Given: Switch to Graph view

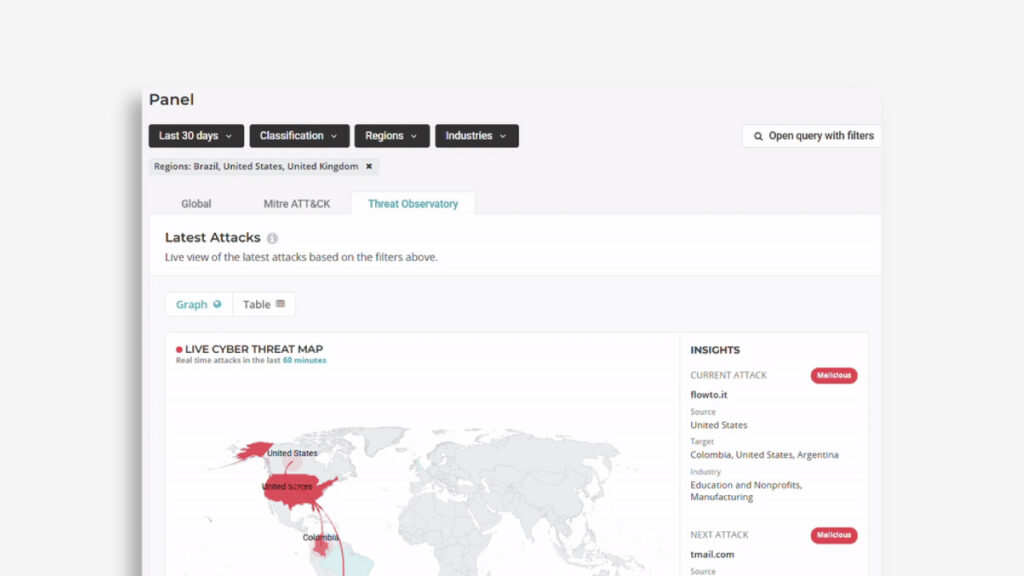Looking at the screenshot, I should pyautogui.click(x=198, y=304).
